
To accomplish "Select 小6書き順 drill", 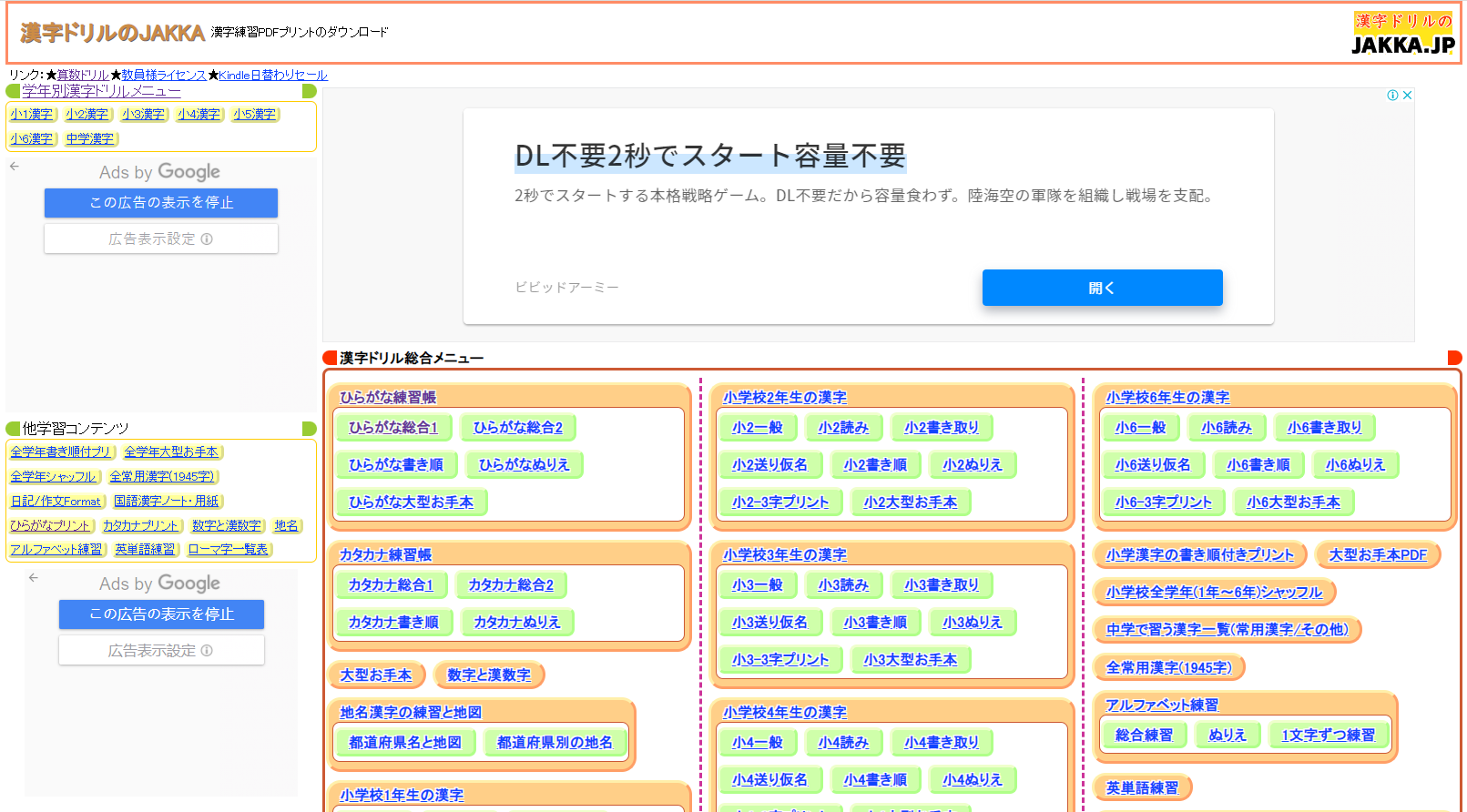I will coord(1258,465).
